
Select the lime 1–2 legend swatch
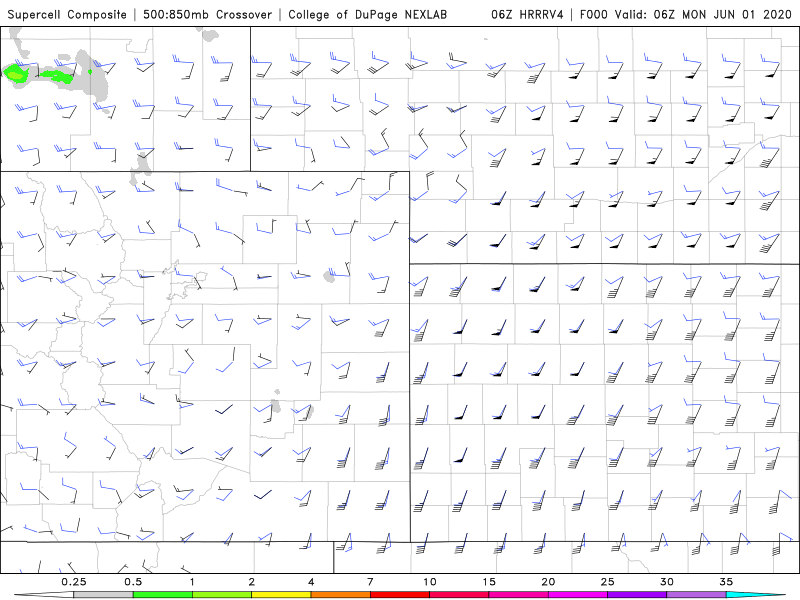[x=222, y=595]
